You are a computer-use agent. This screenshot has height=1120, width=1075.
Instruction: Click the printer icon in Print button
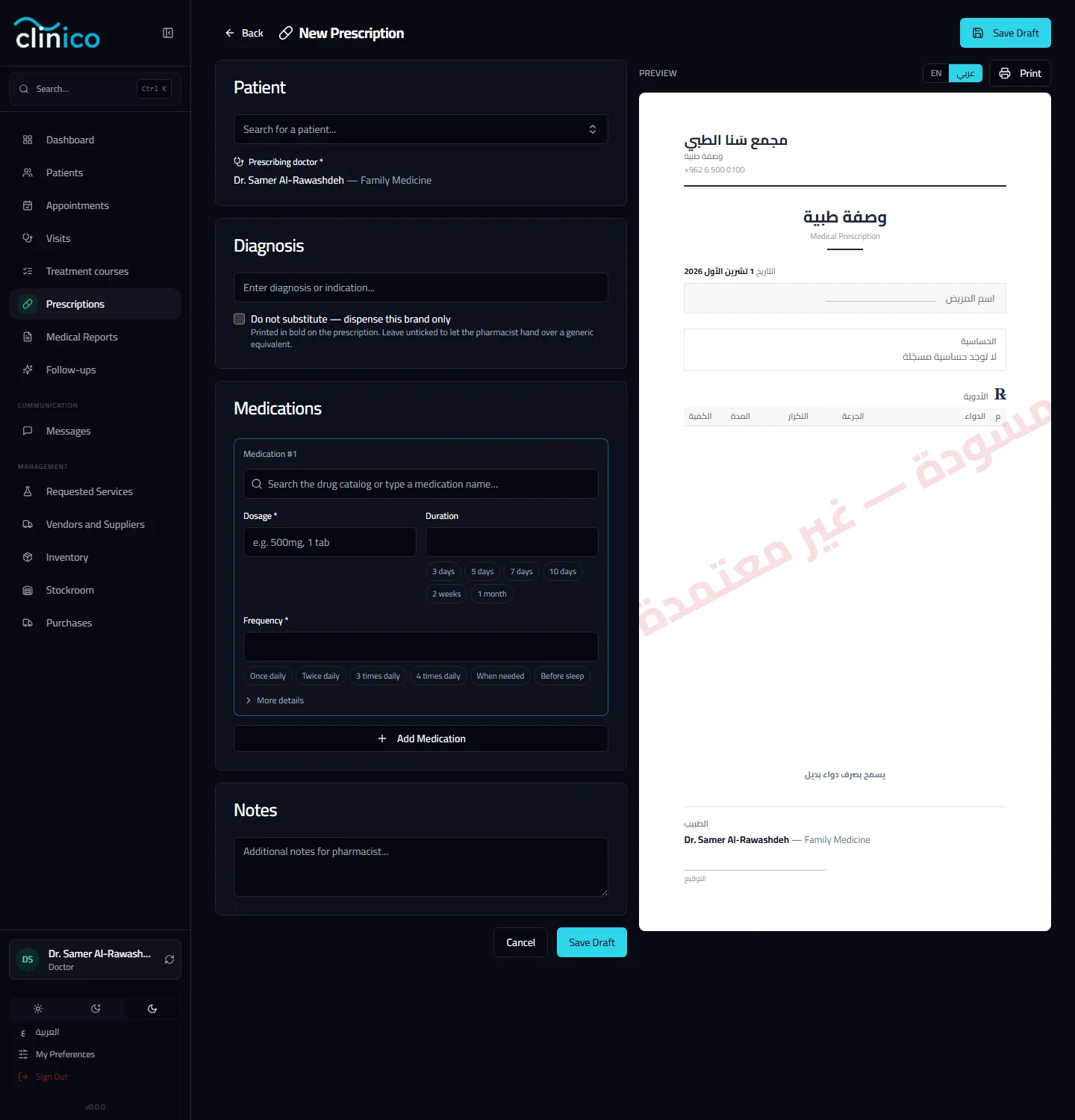(1005, 73)
